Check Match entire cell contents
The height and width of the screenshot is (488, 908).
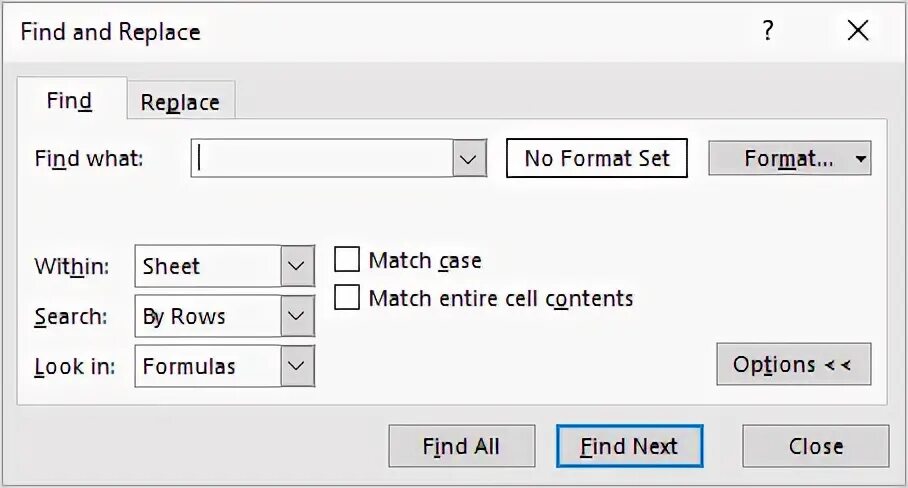(x=347, y=298)
